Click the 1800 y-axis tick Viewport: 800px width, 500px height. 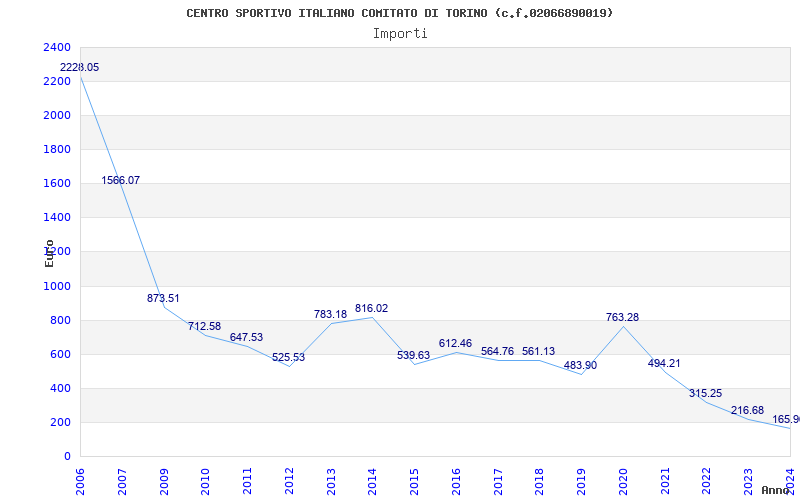click(57, 149)
